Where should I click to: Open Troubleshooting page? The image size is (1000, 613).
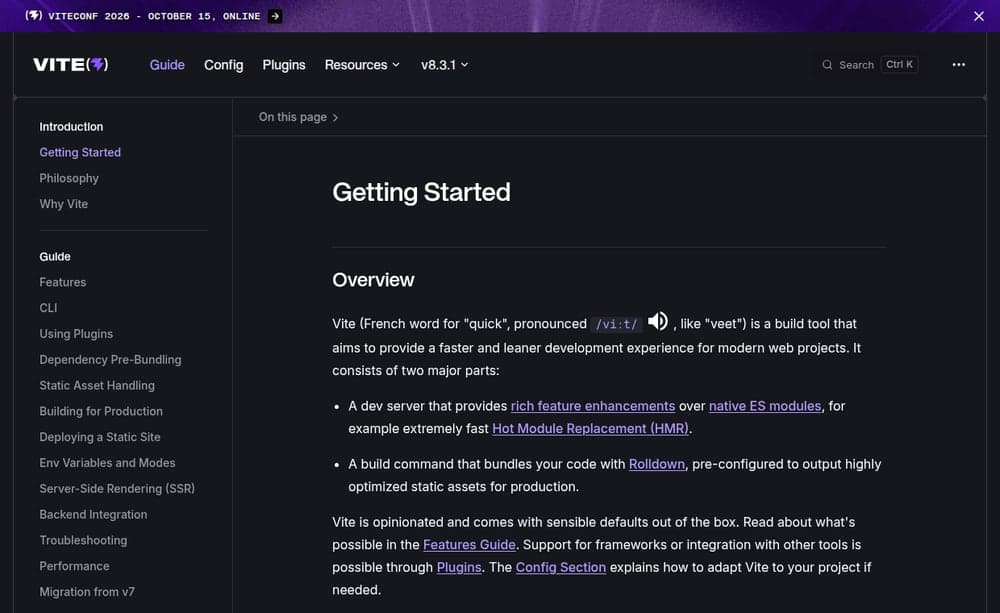(84, 540)
